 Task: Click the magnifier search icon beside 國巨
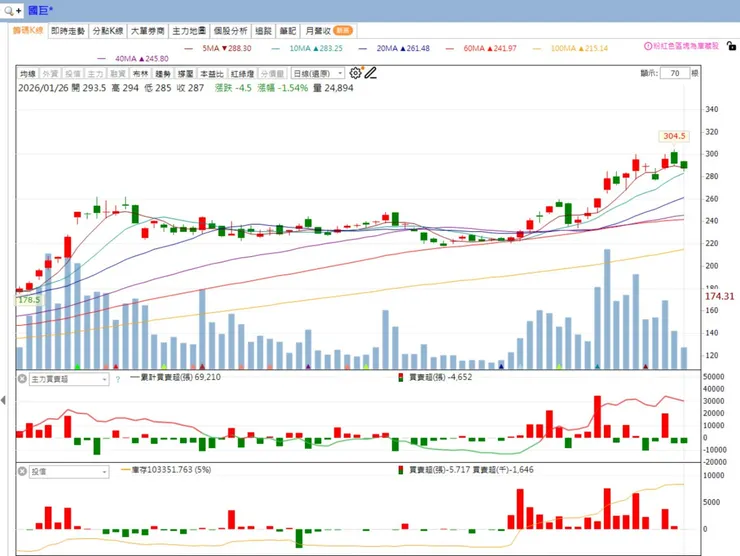point(8,10)
